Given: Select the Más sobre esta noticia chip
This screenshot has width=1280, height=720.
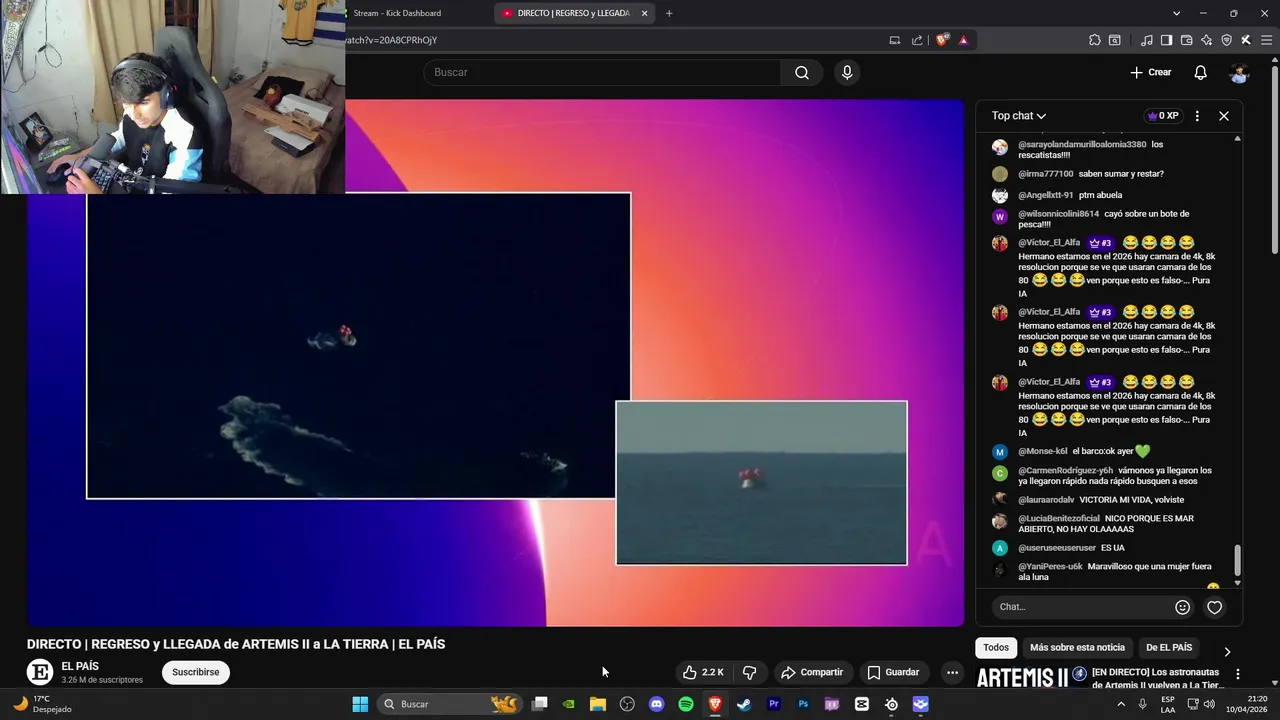Looking at the screenshot, I should point(1077,647).
